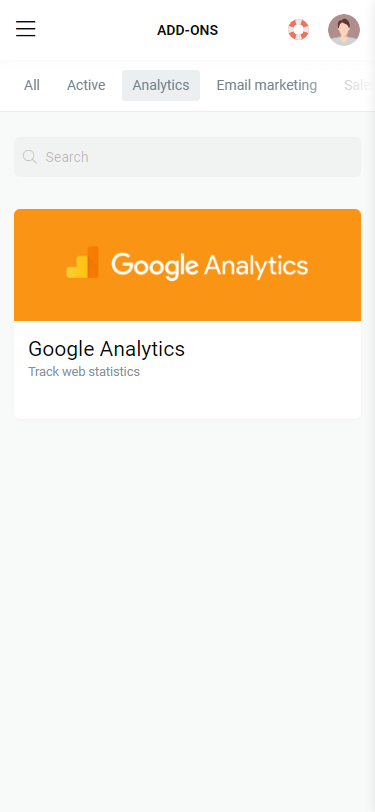
Task: Click the white Google Analytics wordmark
Action: coord(210,265)
